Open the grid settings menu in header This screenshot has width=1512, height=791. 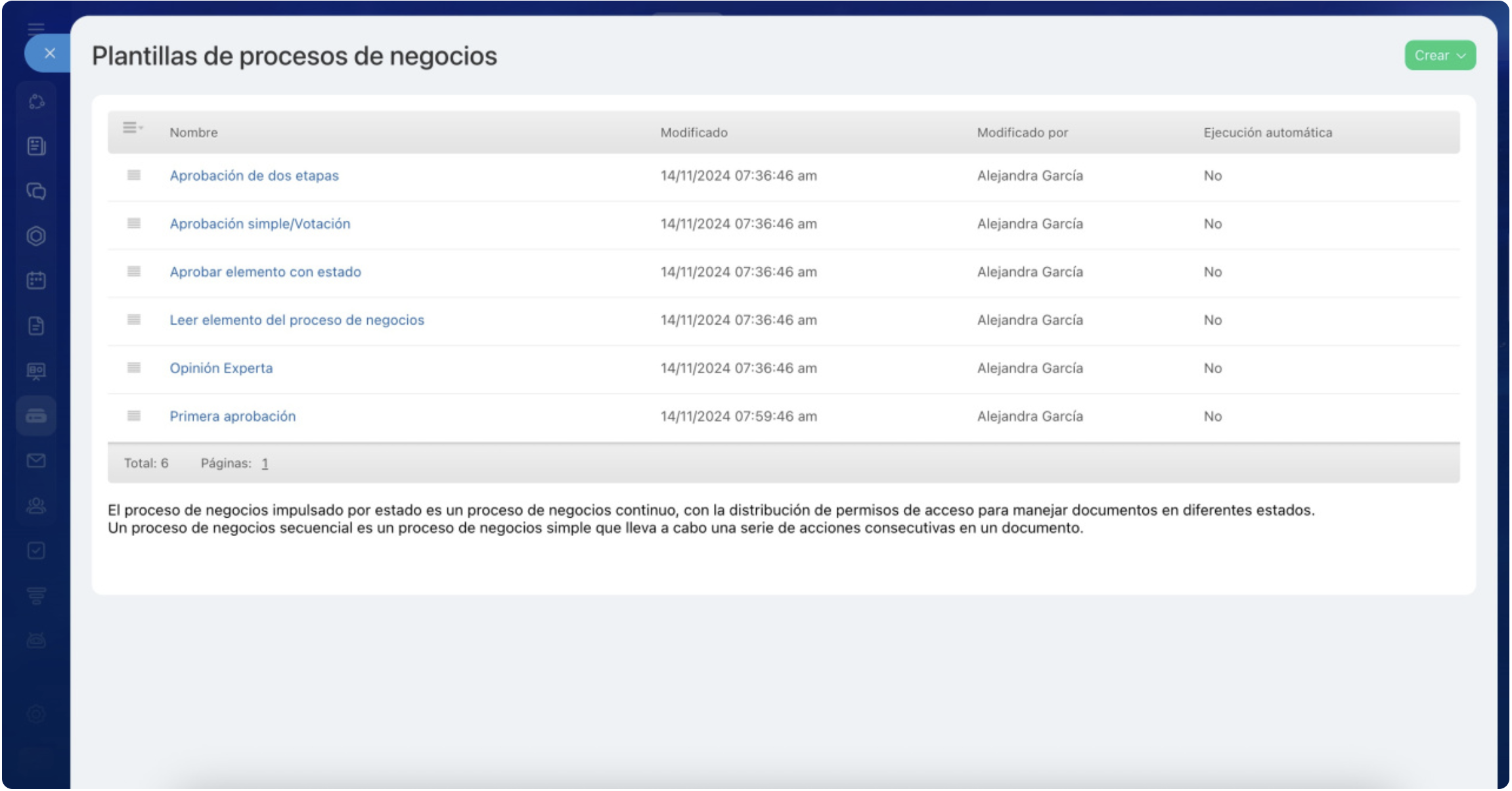(132, 128)
